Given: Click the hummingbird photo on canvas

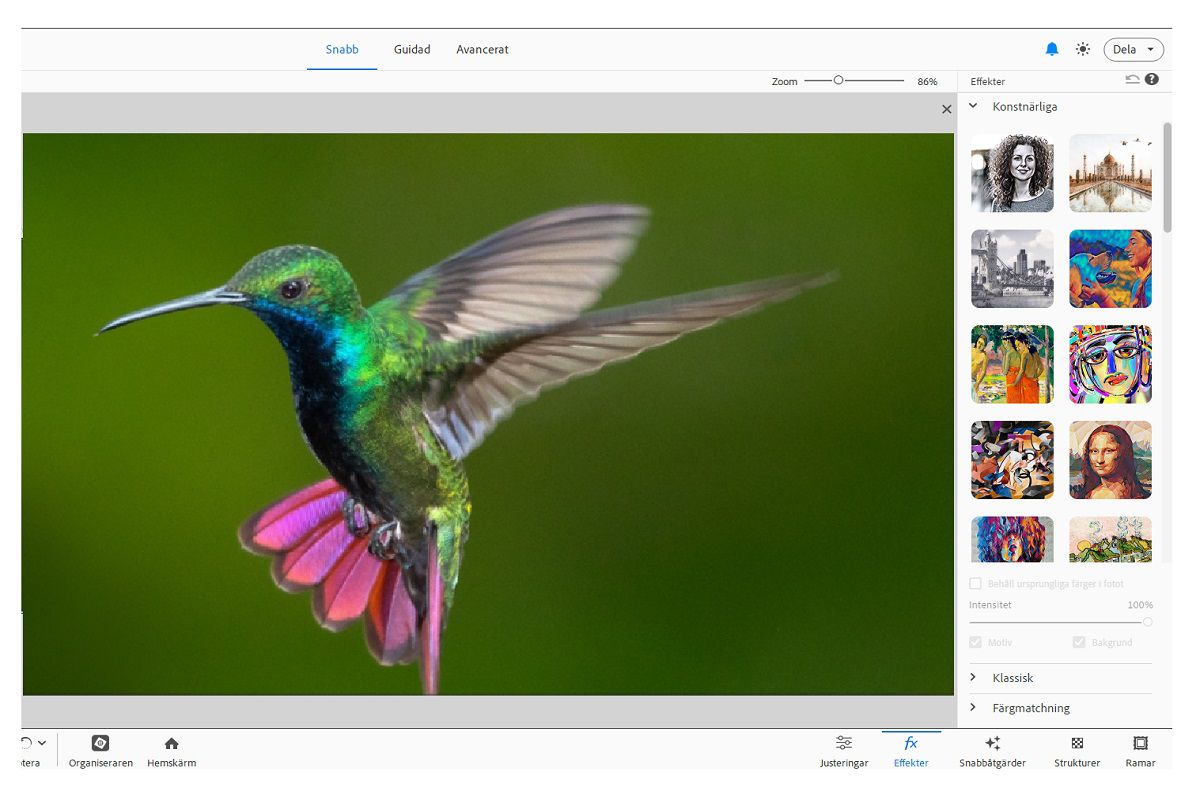Looking at the screenshot, I should (x=488, y=414).
